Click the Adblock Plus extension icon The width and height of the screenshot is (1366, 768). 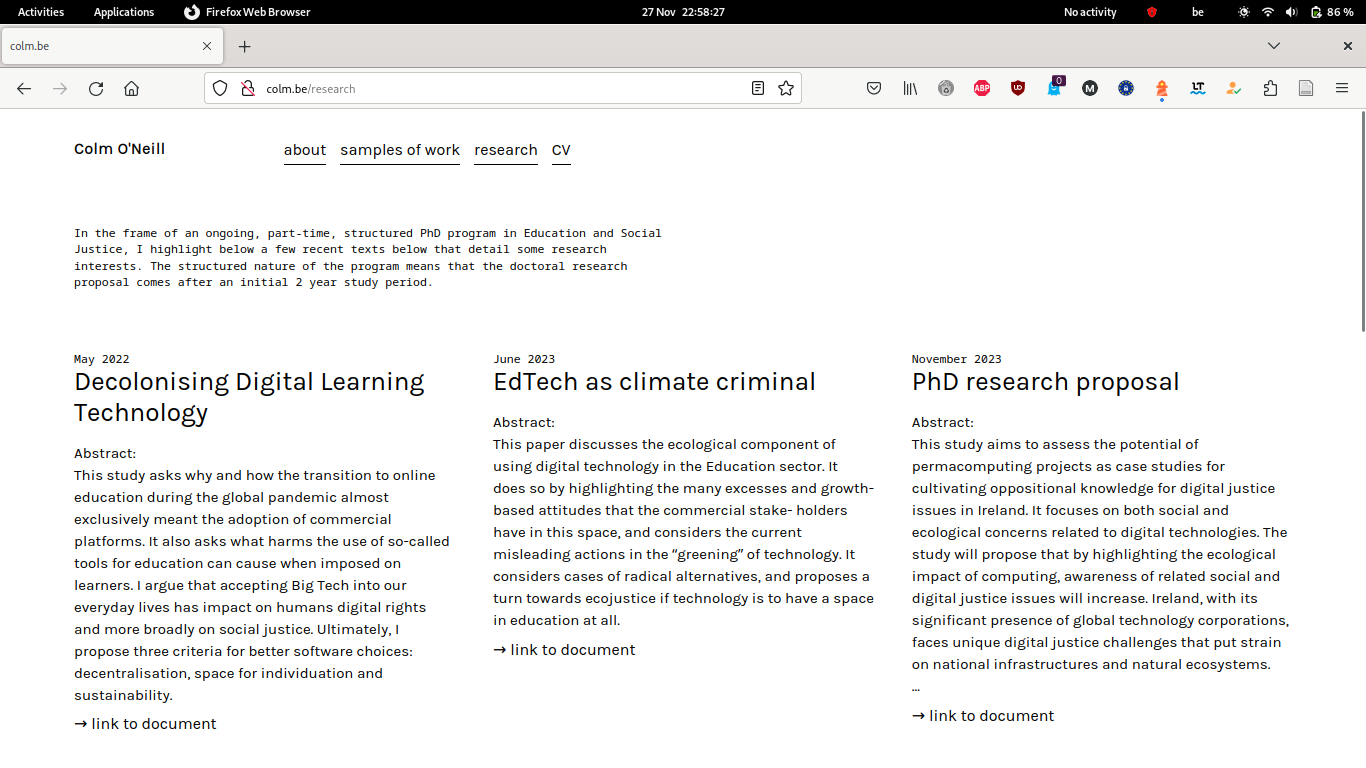point(982,88)
